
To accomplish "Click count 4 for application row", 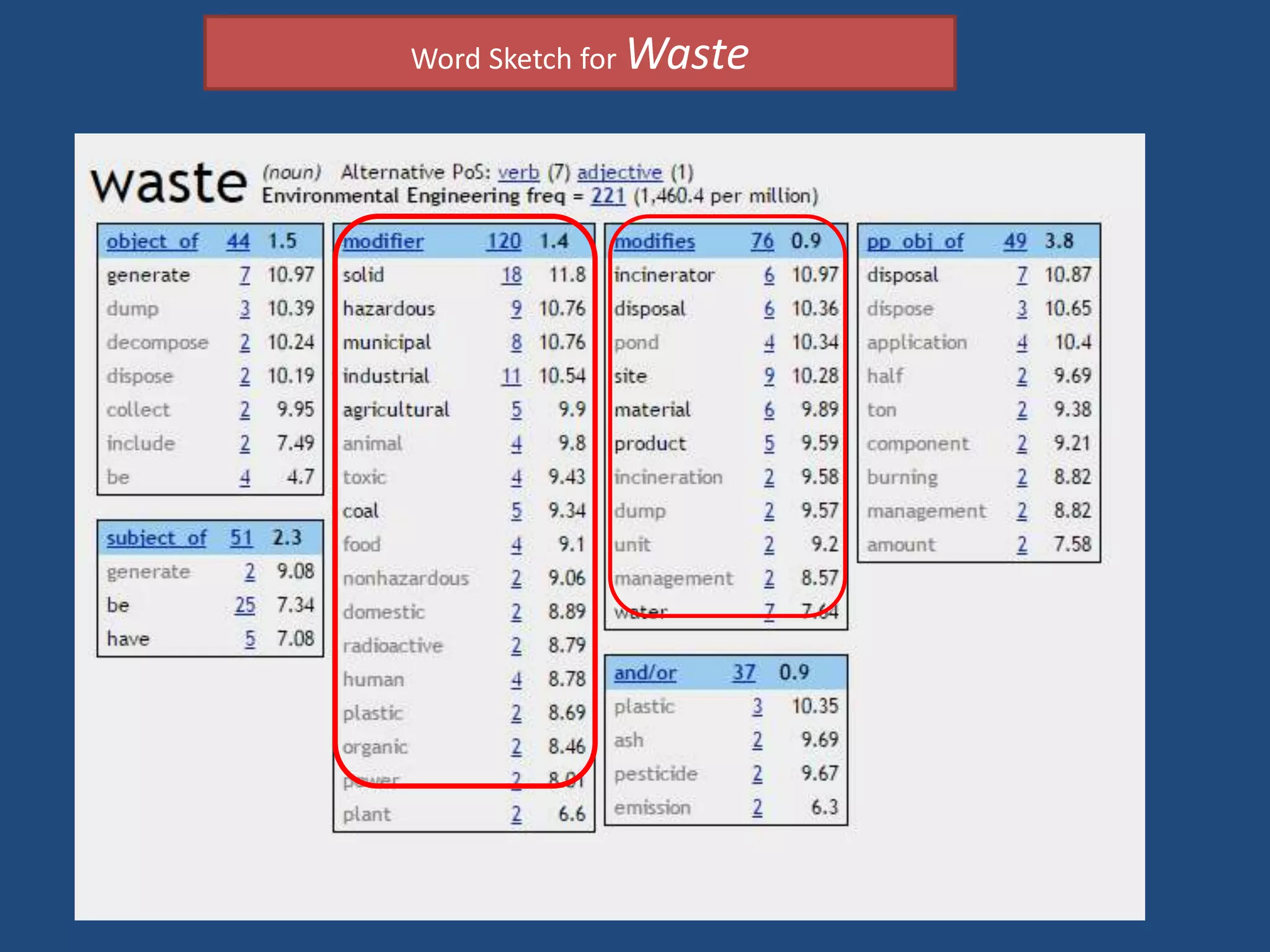I will click(x=1022, y=342).
